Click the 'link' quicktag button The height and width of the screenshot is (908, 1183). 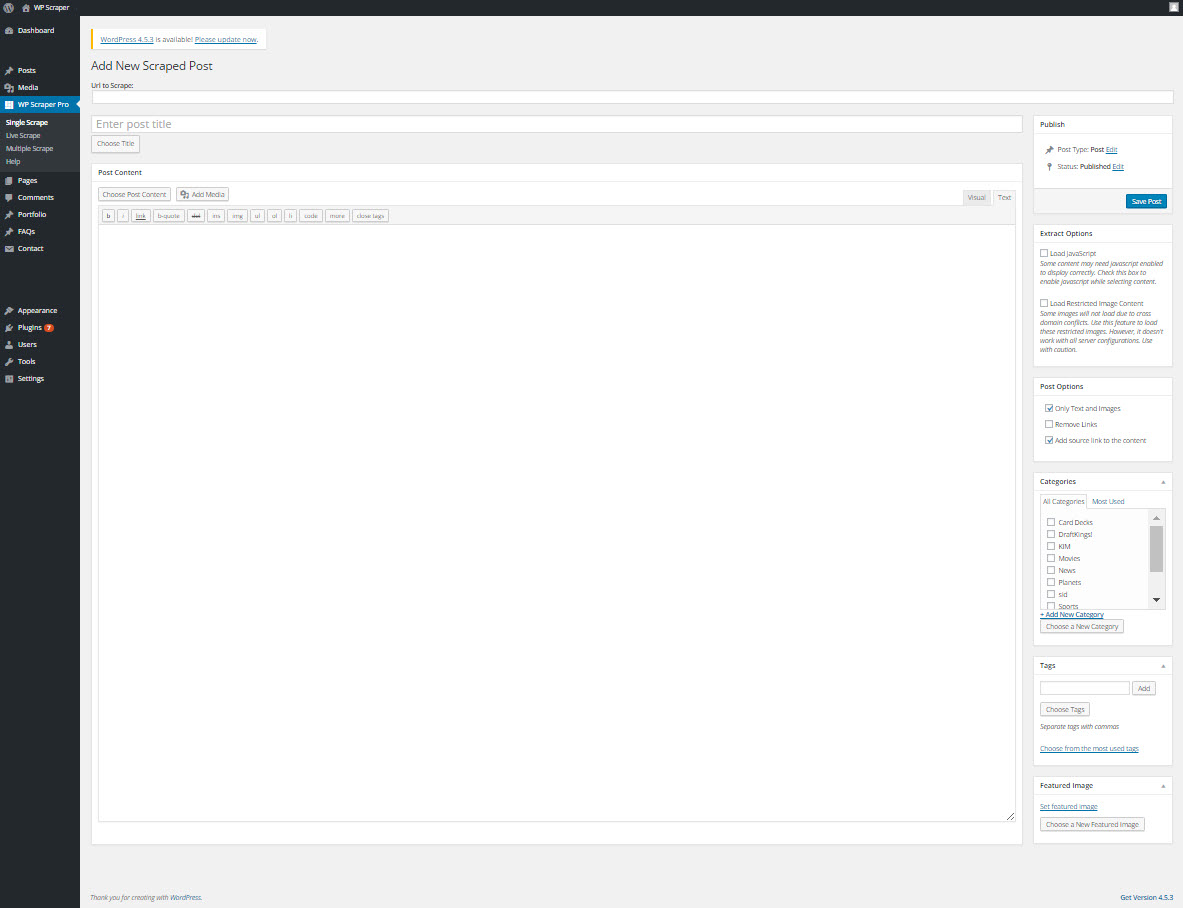[140, 216]
